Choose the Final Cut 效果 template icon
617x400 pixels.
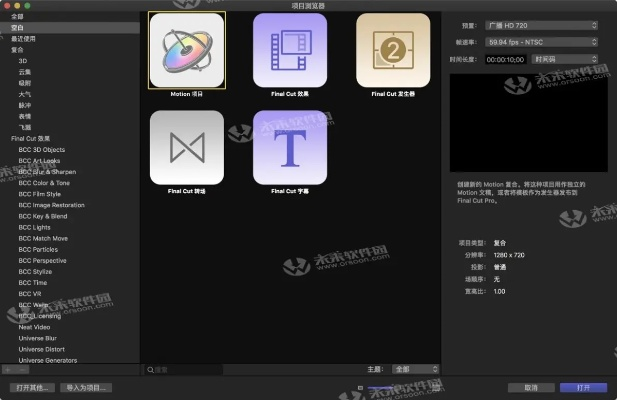tap(290, 51)
